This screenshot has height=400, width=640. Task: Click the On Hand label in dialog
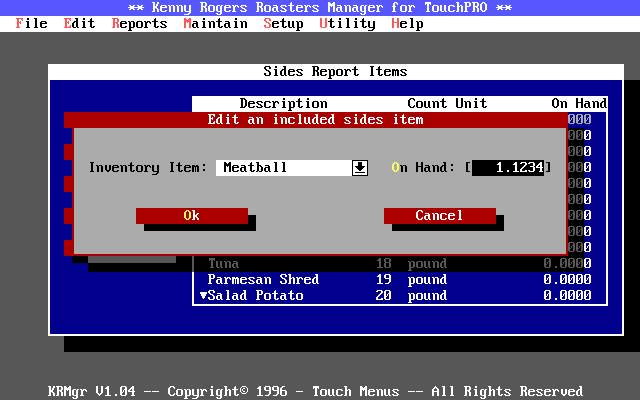tap(423, 168)
